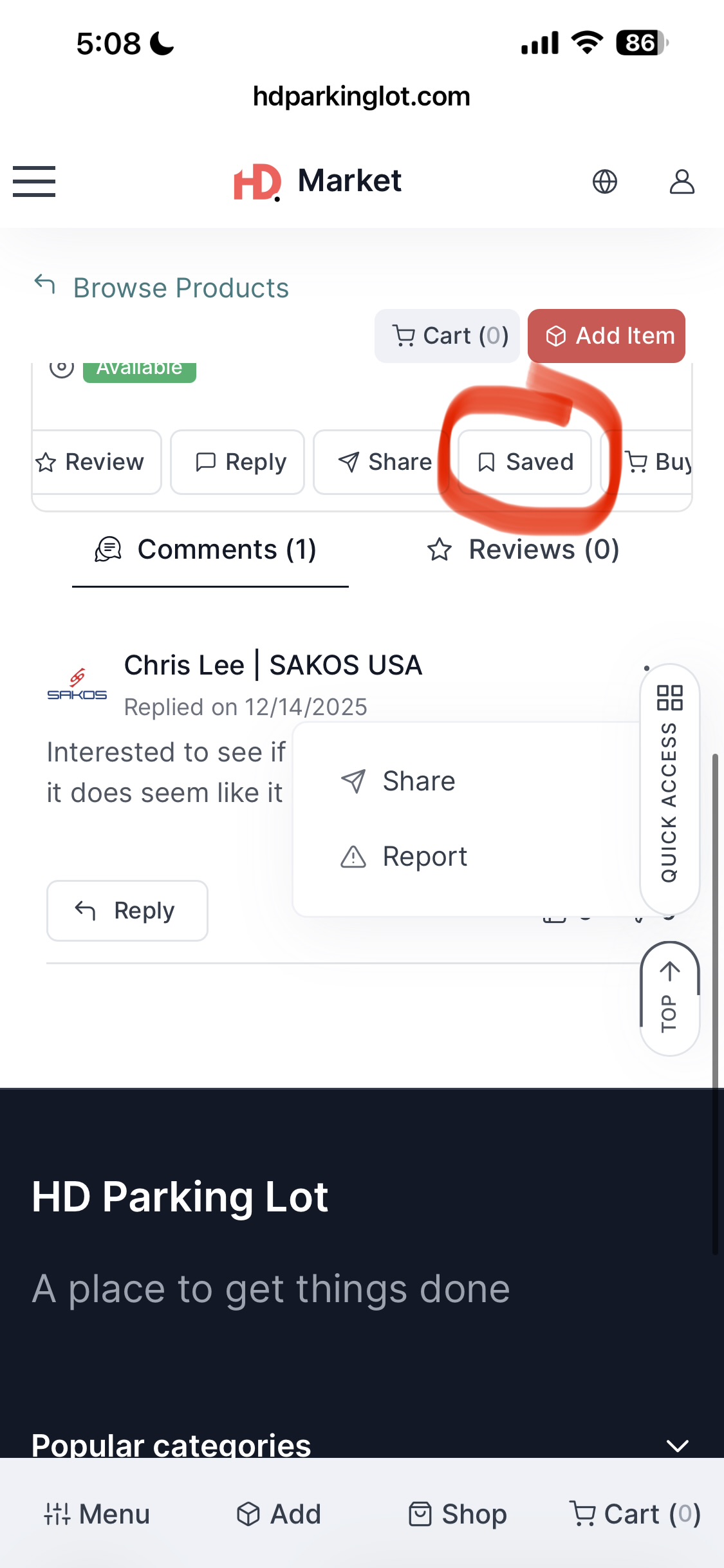Viewport: 724px width, 1568px height.
Task: Tap the HD Market logo
Action: click(318, 182)
